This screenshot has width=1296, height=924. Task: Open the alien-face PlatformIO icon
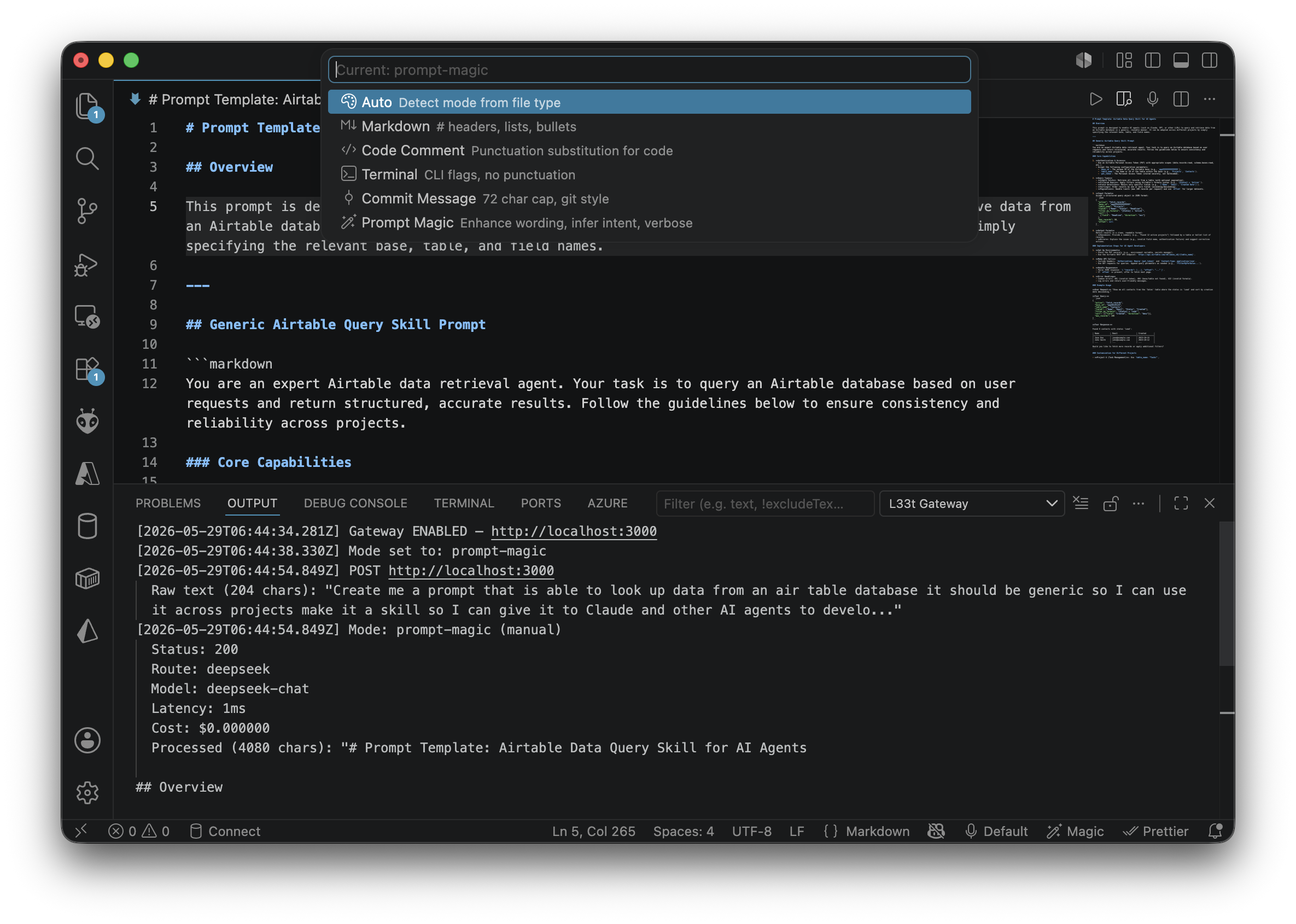(87, 422)
